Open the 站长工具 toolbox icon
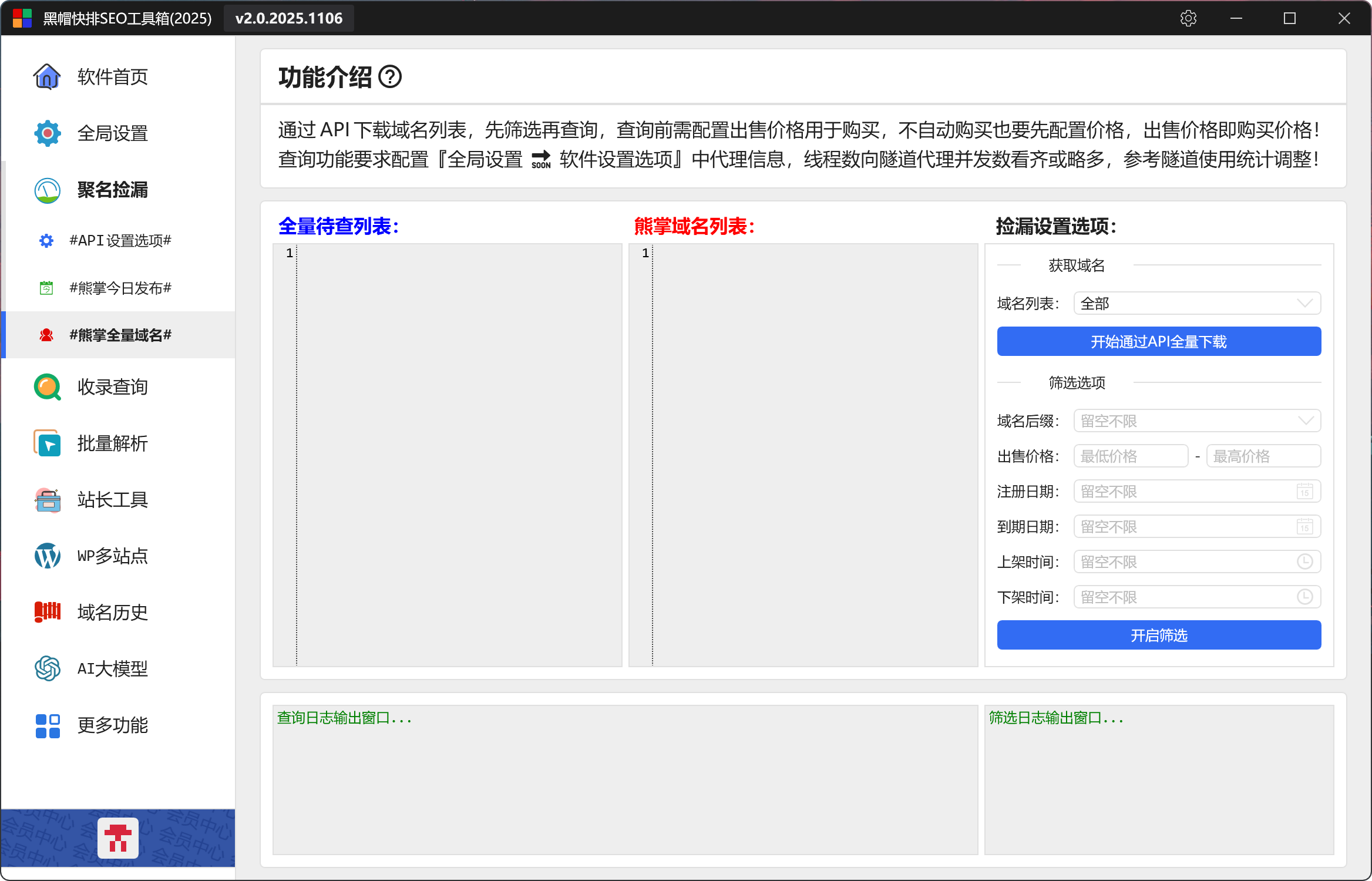 click(x=47, y=500)
